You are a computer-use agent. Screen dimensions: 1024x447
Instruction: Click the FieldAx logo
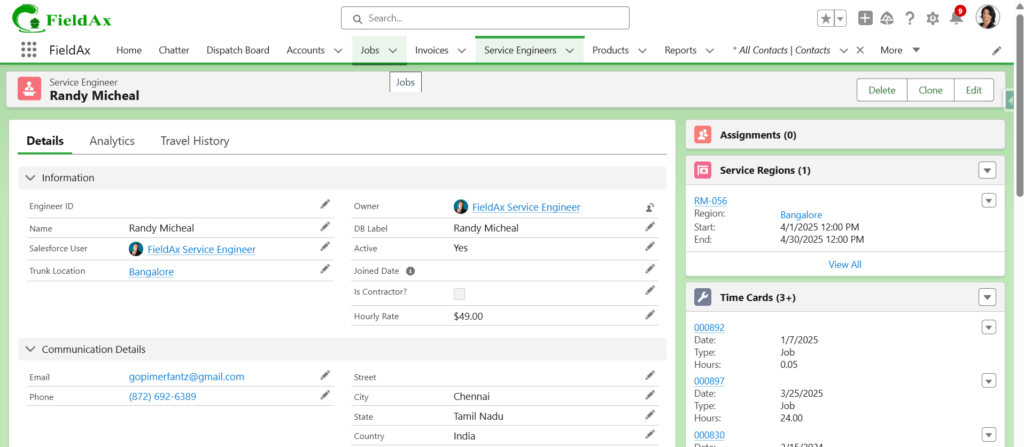61,18
